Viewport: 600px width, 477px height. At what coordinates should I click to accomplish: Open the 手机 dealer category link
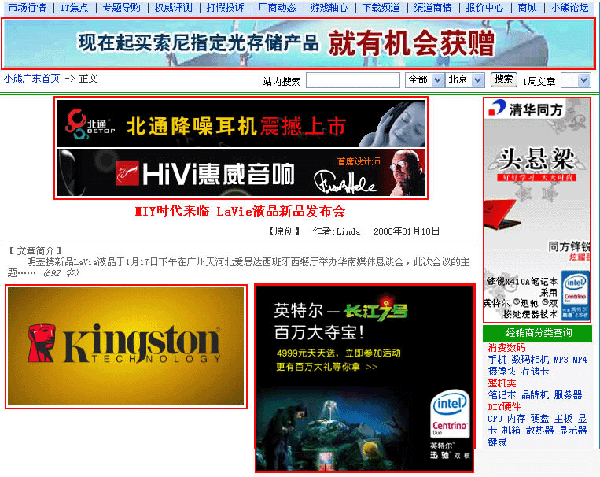(497, 360)
